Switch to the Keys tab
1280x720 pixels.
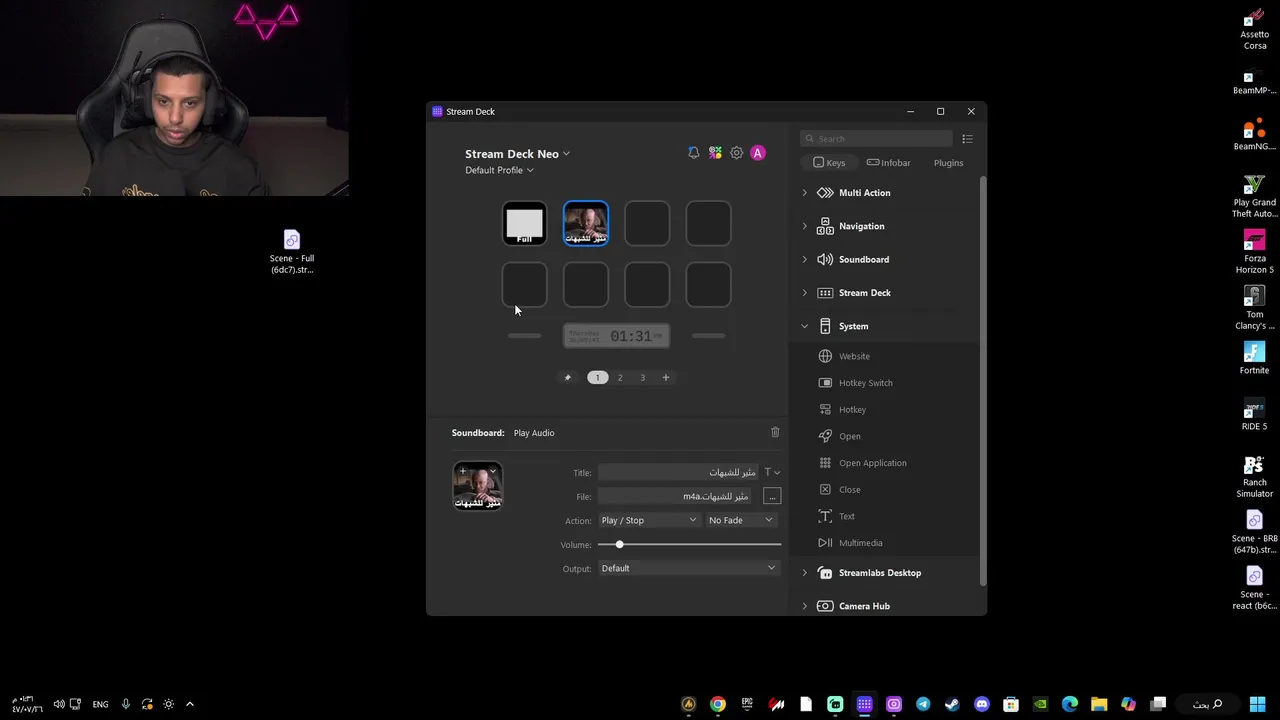[x=829, y=163]
